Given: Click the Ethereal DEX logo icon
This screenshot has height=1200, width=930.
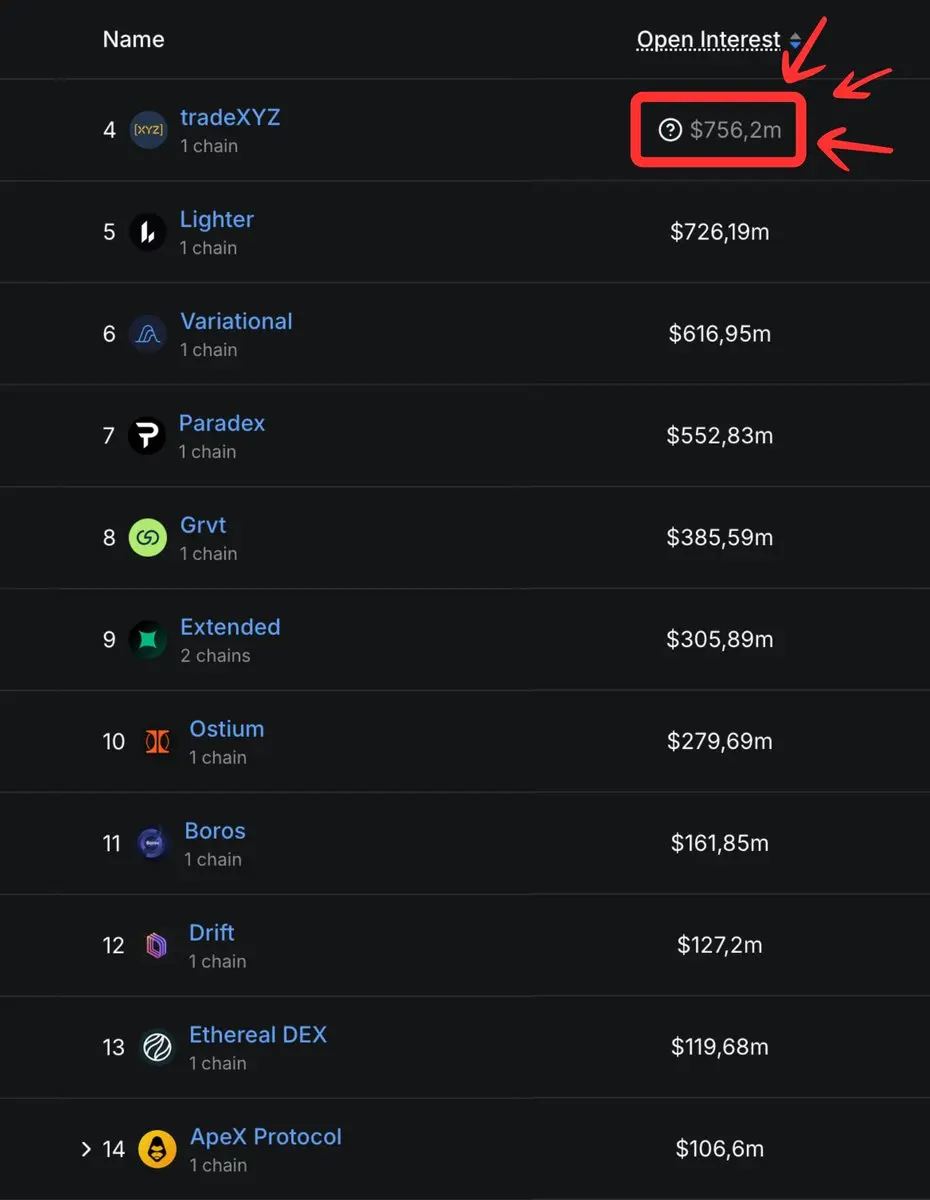Looking at the screenshot, I should pyautogui.click(x=157, y=1048).
